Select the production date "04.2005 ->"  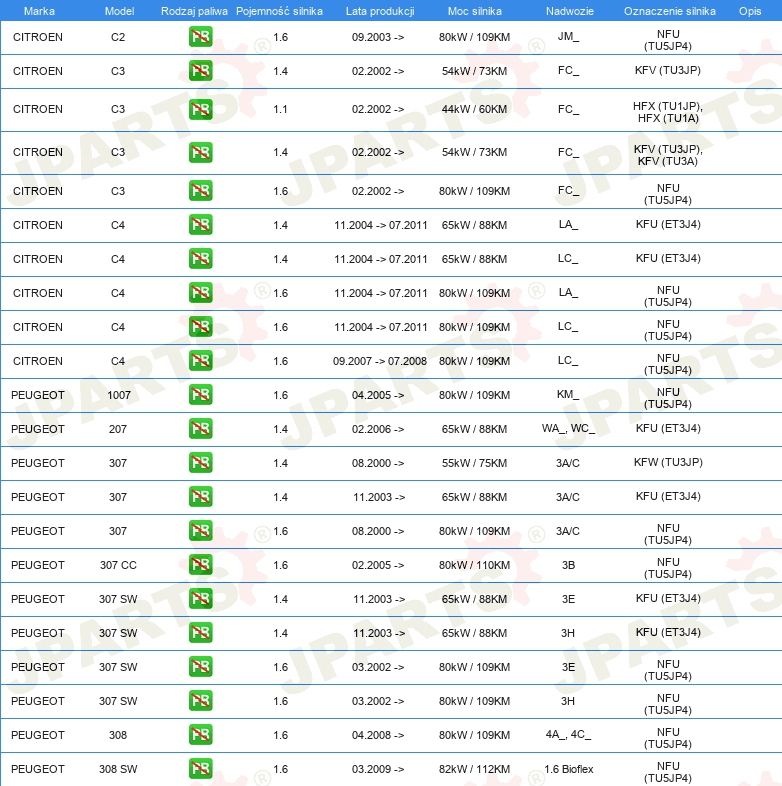point(378,396)
